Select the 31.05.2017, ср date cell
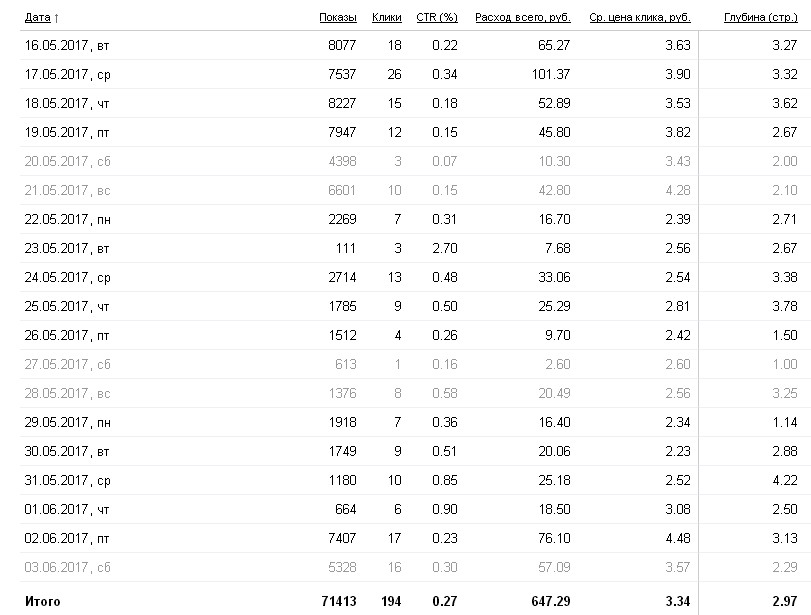811x615 pixels. [x=65, y=480]
